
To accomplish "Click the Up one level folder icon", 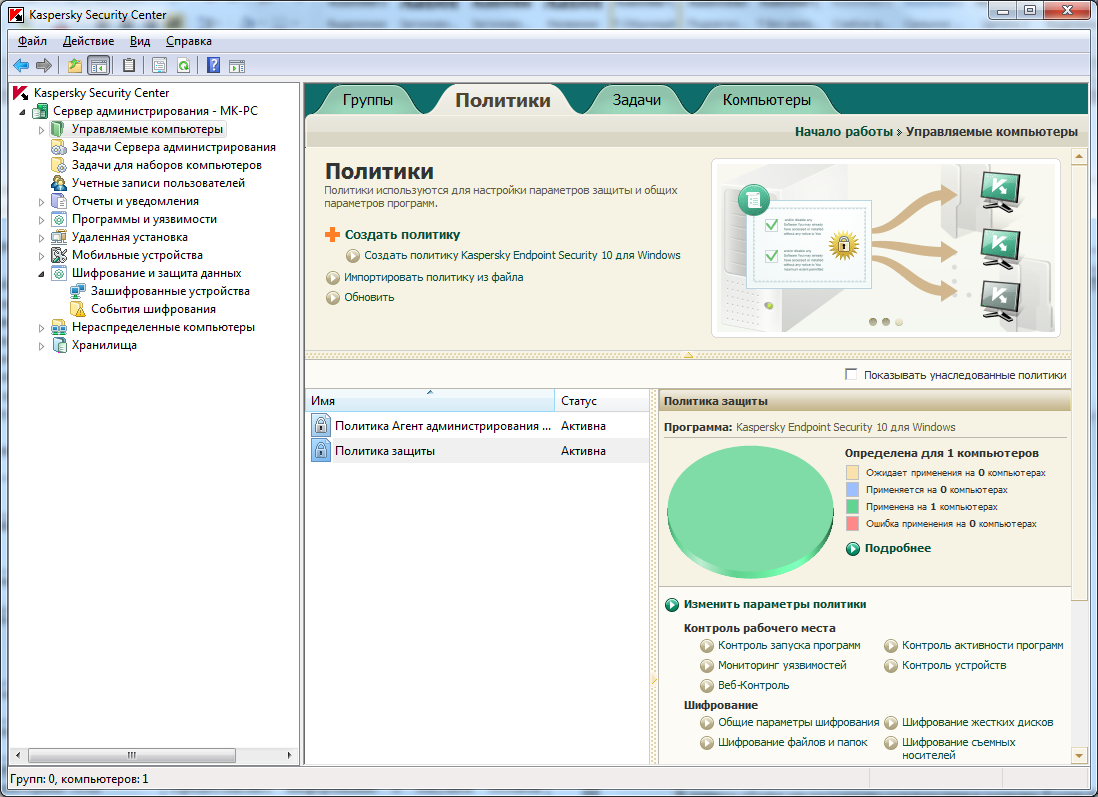I will tap(74, 66).
